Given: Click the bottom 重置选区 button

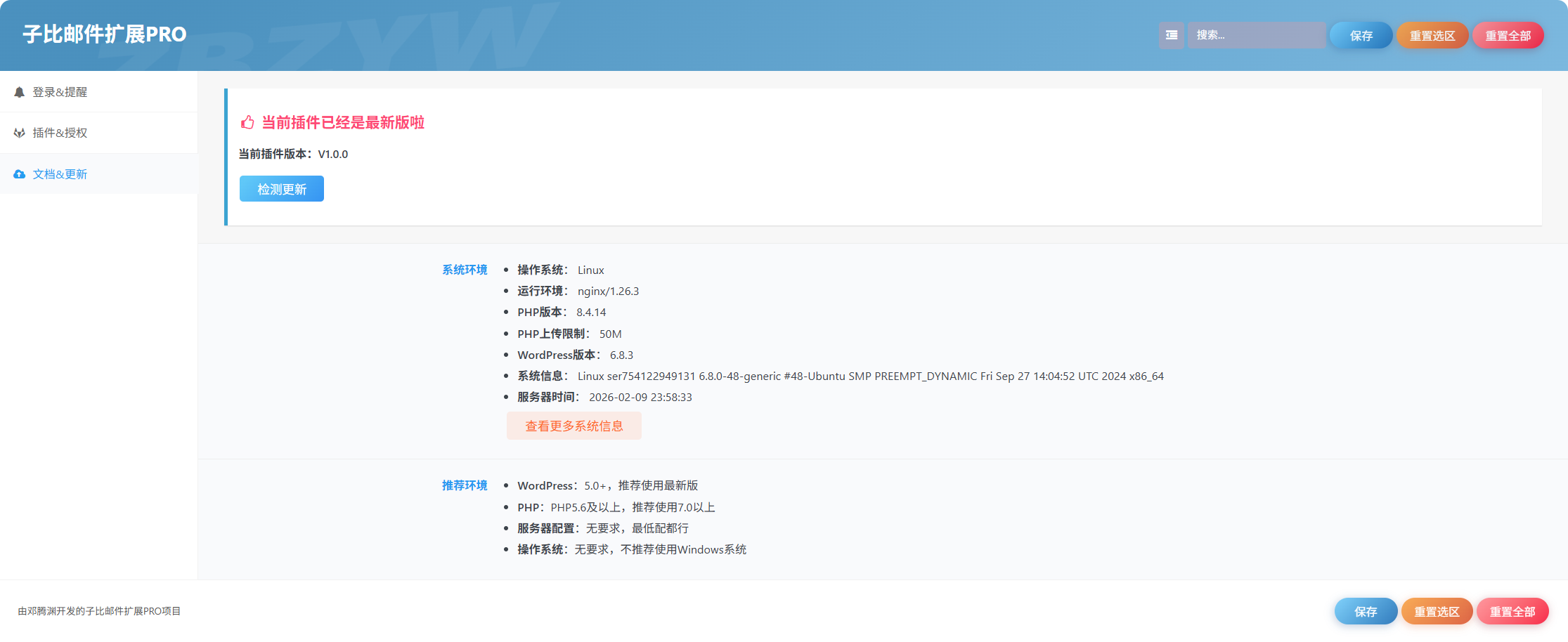Looking at the screenshot, I should pyautogui.click(x=1437, y=611).
